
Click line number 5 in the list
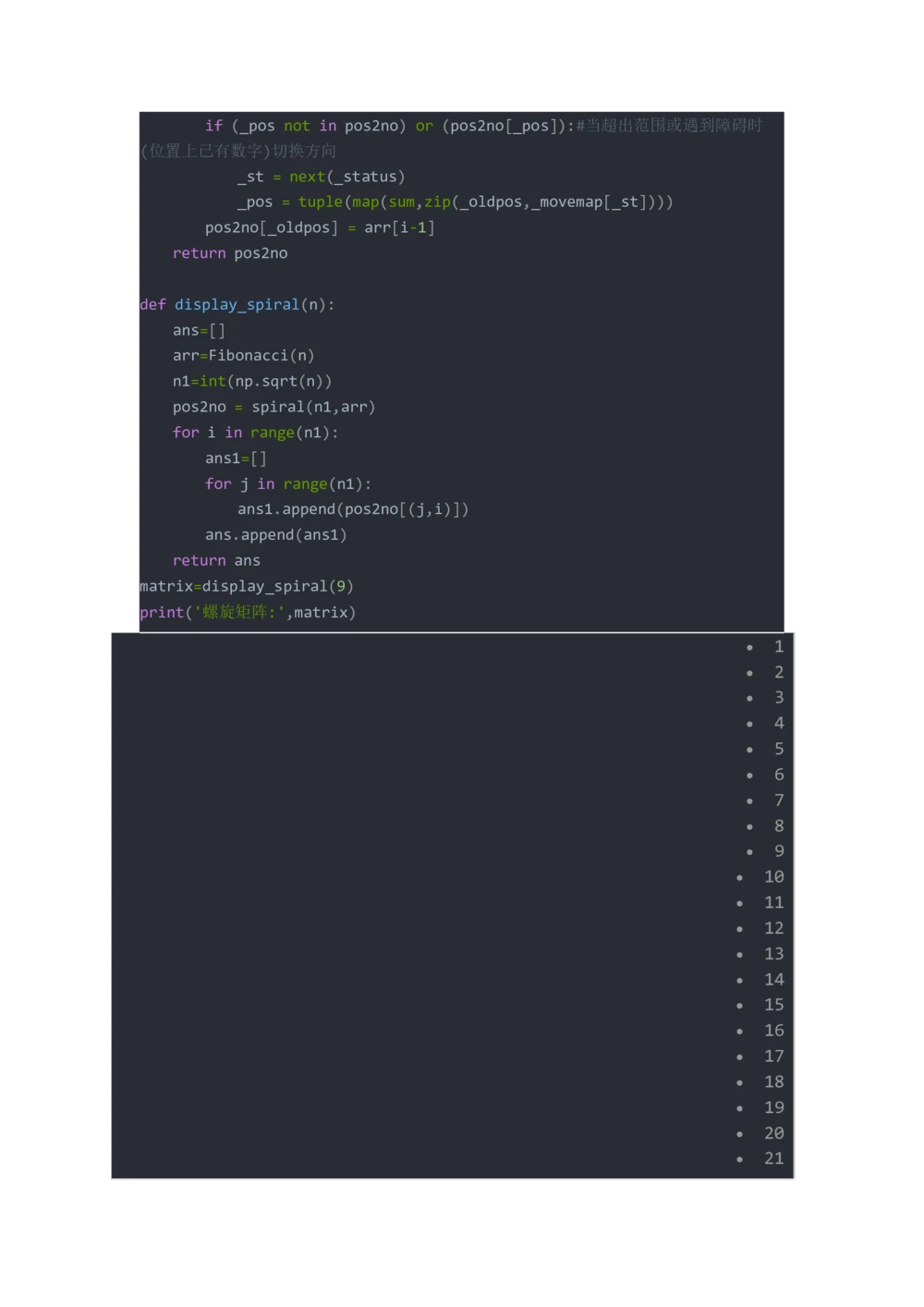tap(779, 749)
